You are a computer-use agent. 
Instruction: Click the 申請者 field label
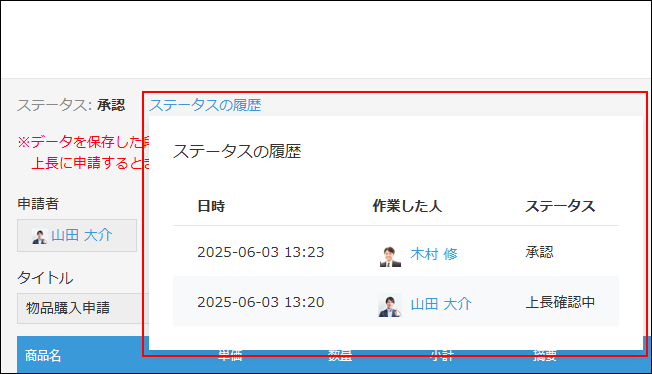(x=38, y=203)
